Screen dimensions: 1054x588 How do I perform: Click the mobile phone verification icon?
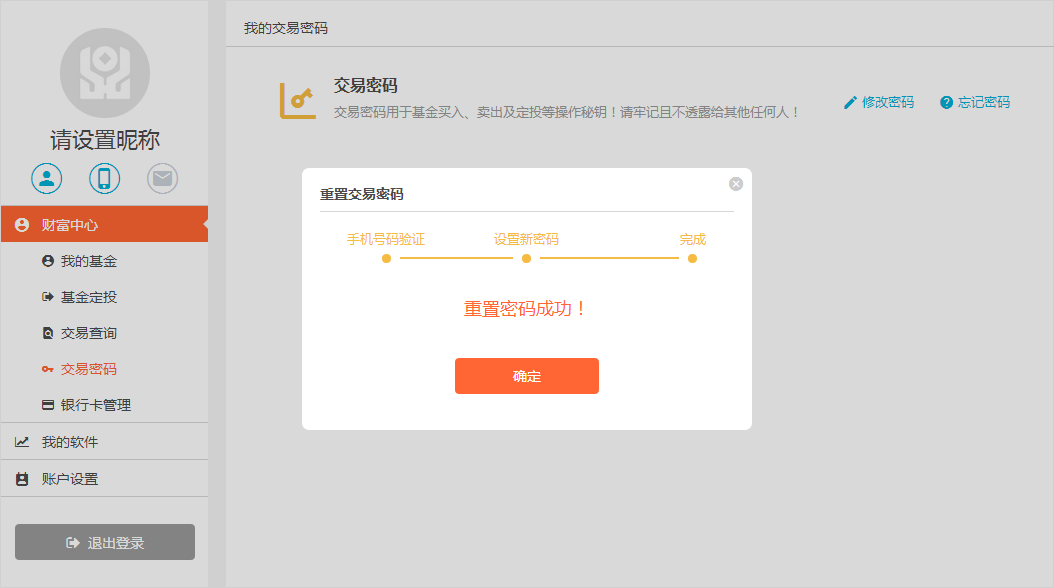pyautogui.click(x=104, y=179)
